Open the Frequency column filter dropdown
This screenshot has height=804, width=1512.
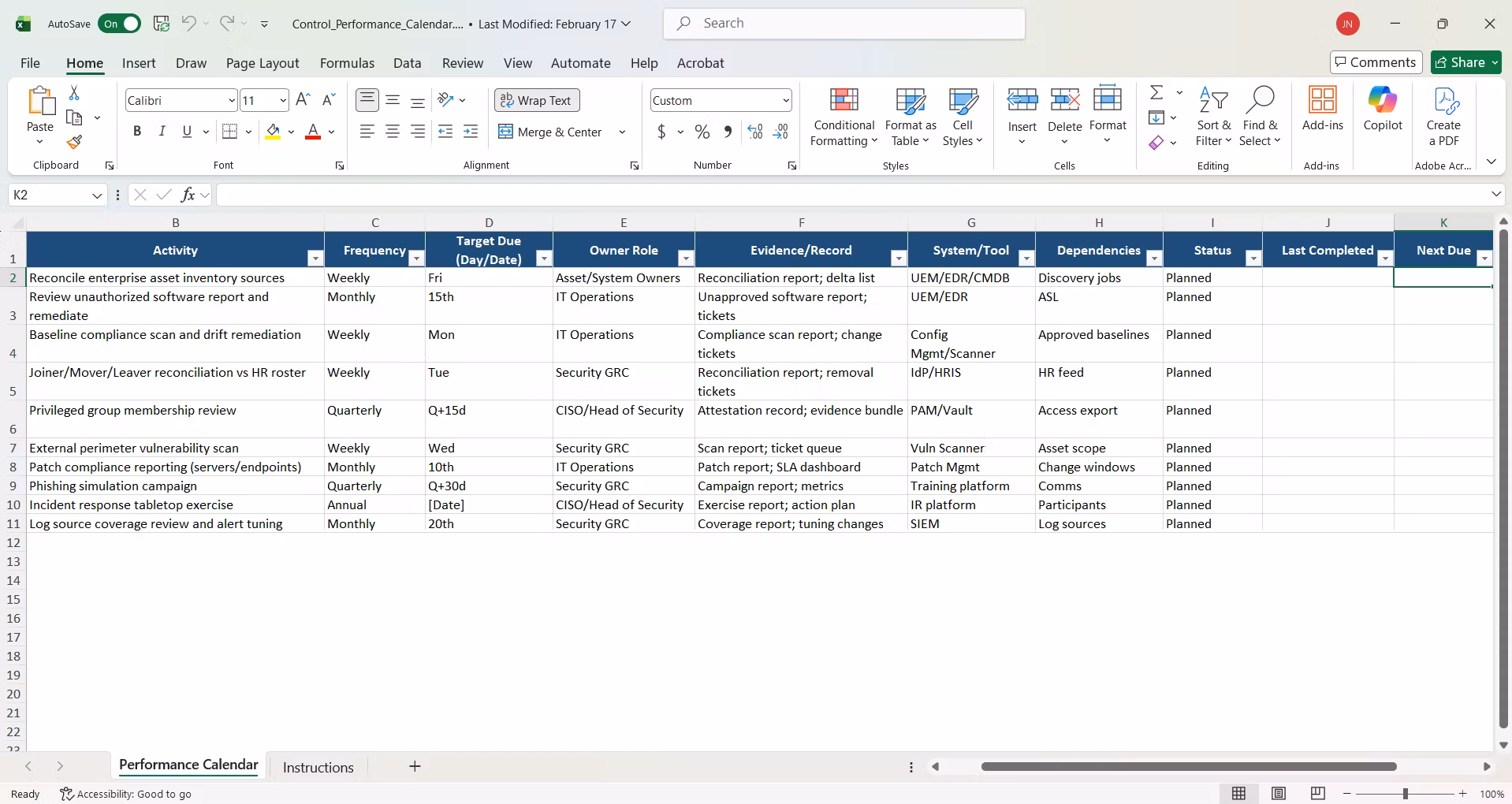pyautogui.click(x=415, y=259)
